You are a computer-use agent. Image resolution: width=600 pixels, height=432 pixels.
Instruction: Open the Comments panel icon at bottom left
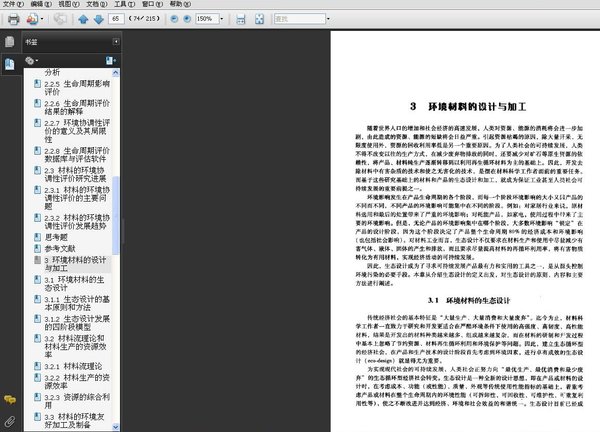[x=10, y=400]
